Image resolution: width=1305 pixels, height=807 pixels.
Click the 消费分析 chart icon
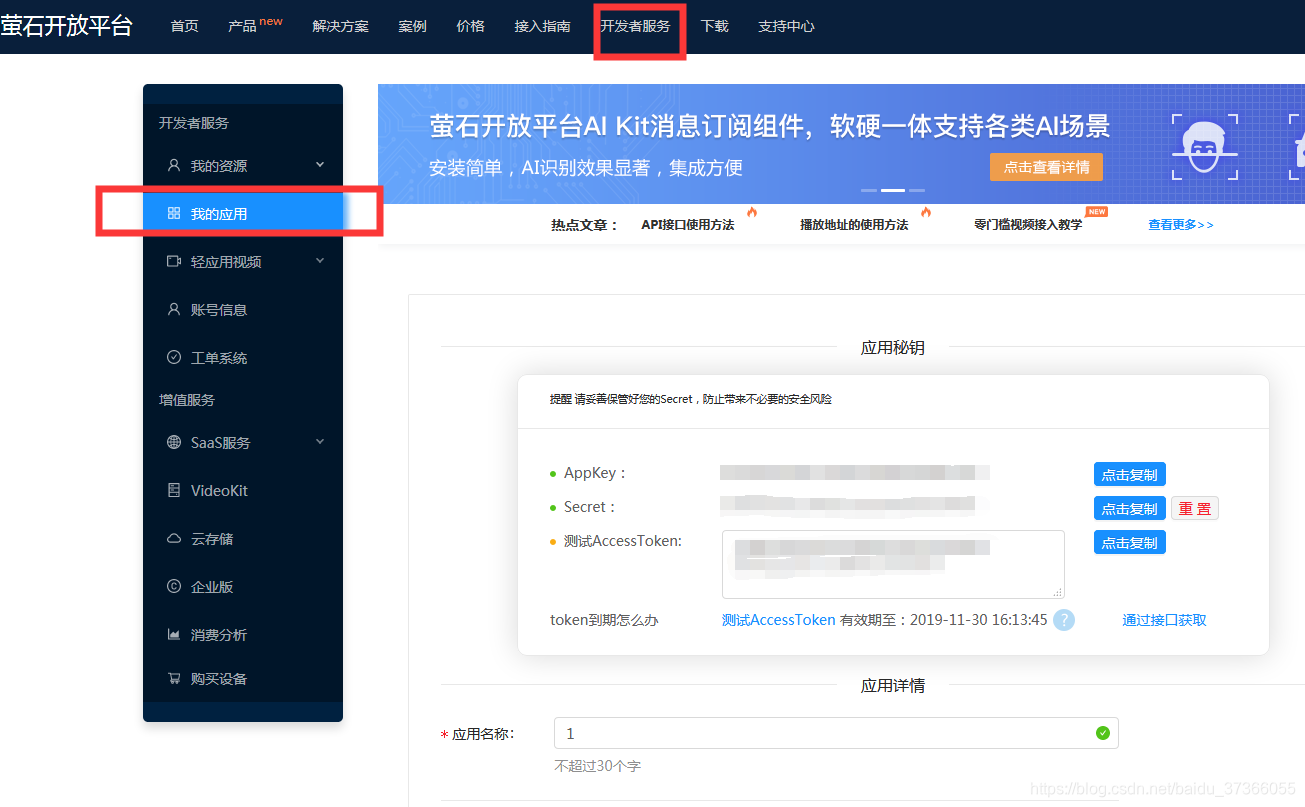[x=174, y=634]
